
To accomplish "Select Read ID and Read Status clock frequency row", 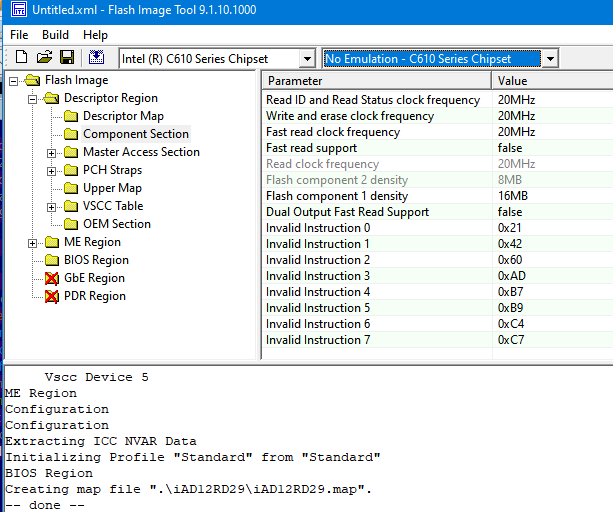I will (438, 100).
